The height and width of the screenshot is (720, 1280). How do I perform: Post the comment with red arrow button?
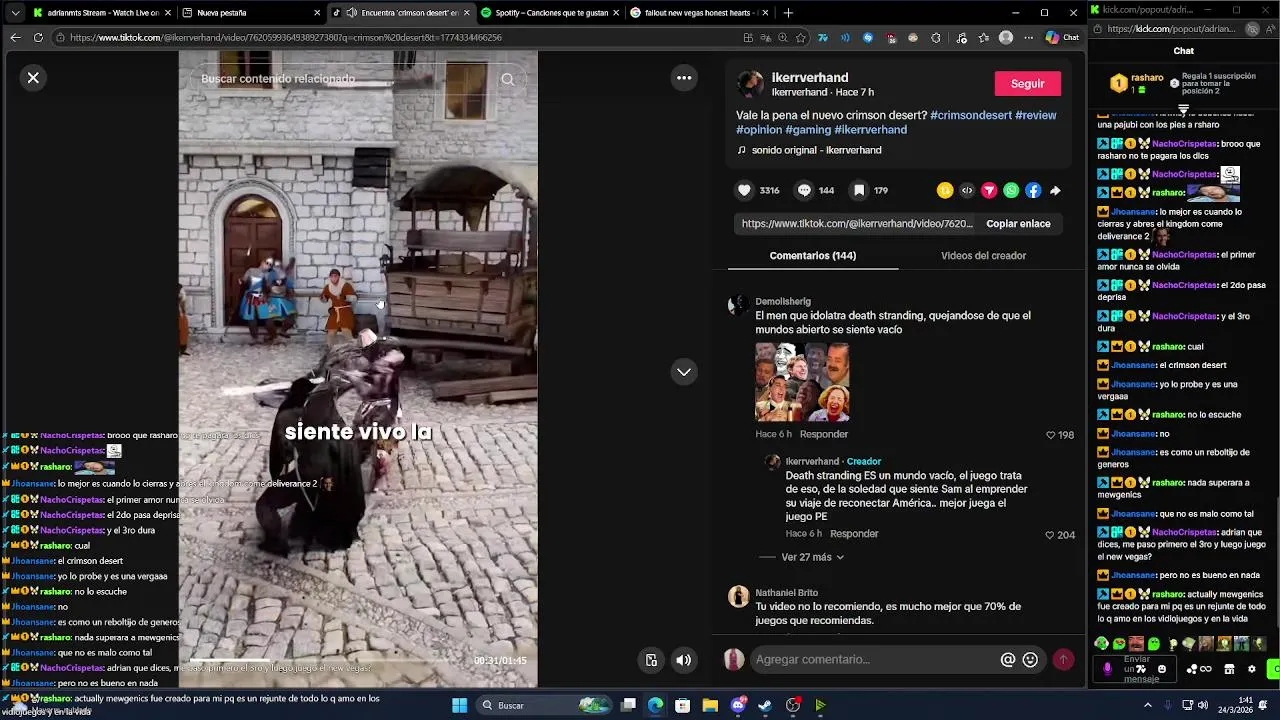[x=1063, y=659]
